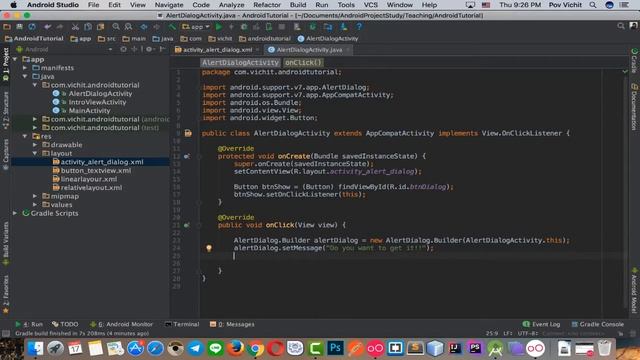
Task: Open the VCS menu
Action: pos(371,5)
